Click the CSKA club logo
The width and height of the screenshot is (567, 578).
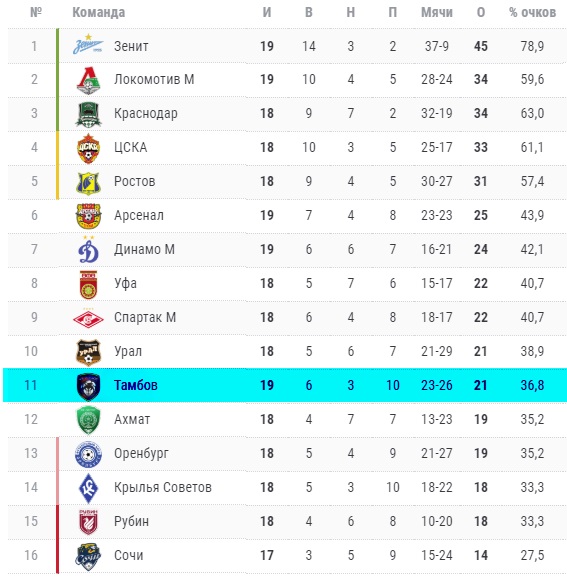(x=88, y=148)
